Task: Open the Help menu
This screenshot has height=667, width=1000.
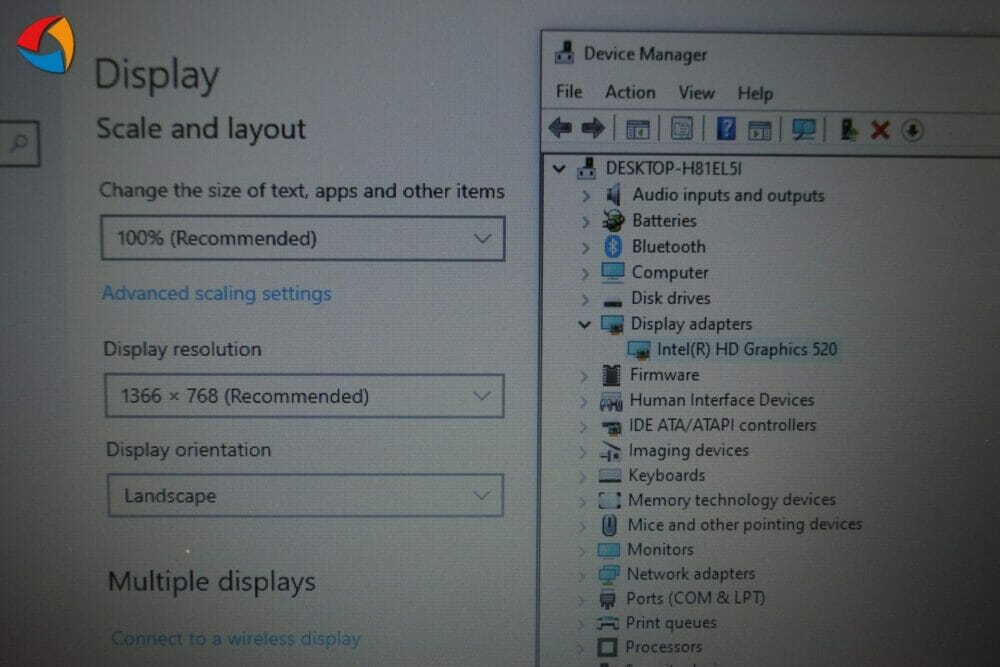Action: click(755, 94)
